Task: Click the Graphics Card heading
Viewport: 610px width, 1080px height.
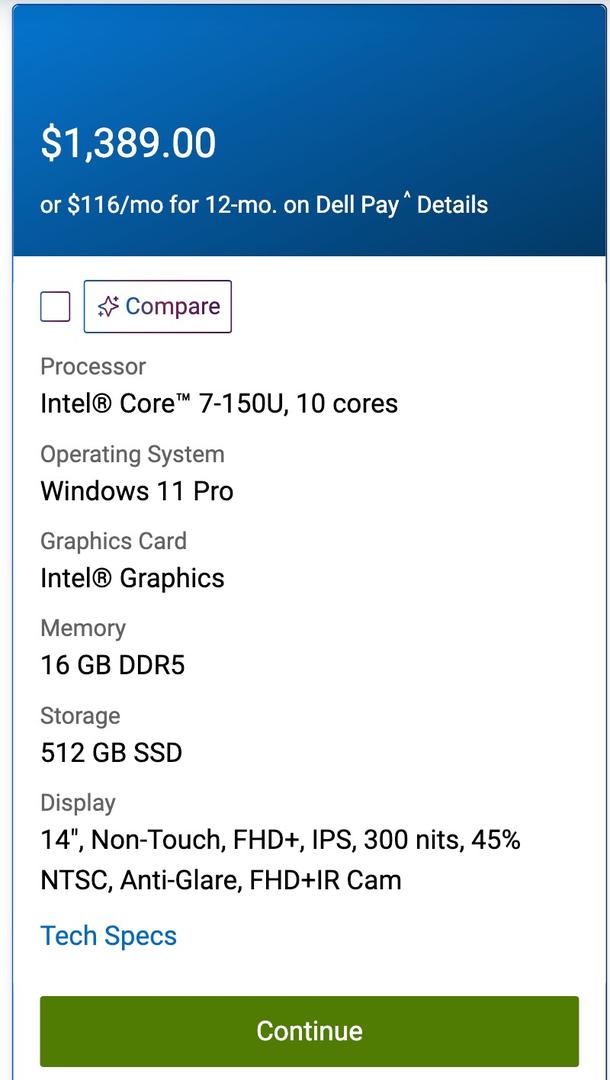Action: pyautogui.click(x=113, y=541)
